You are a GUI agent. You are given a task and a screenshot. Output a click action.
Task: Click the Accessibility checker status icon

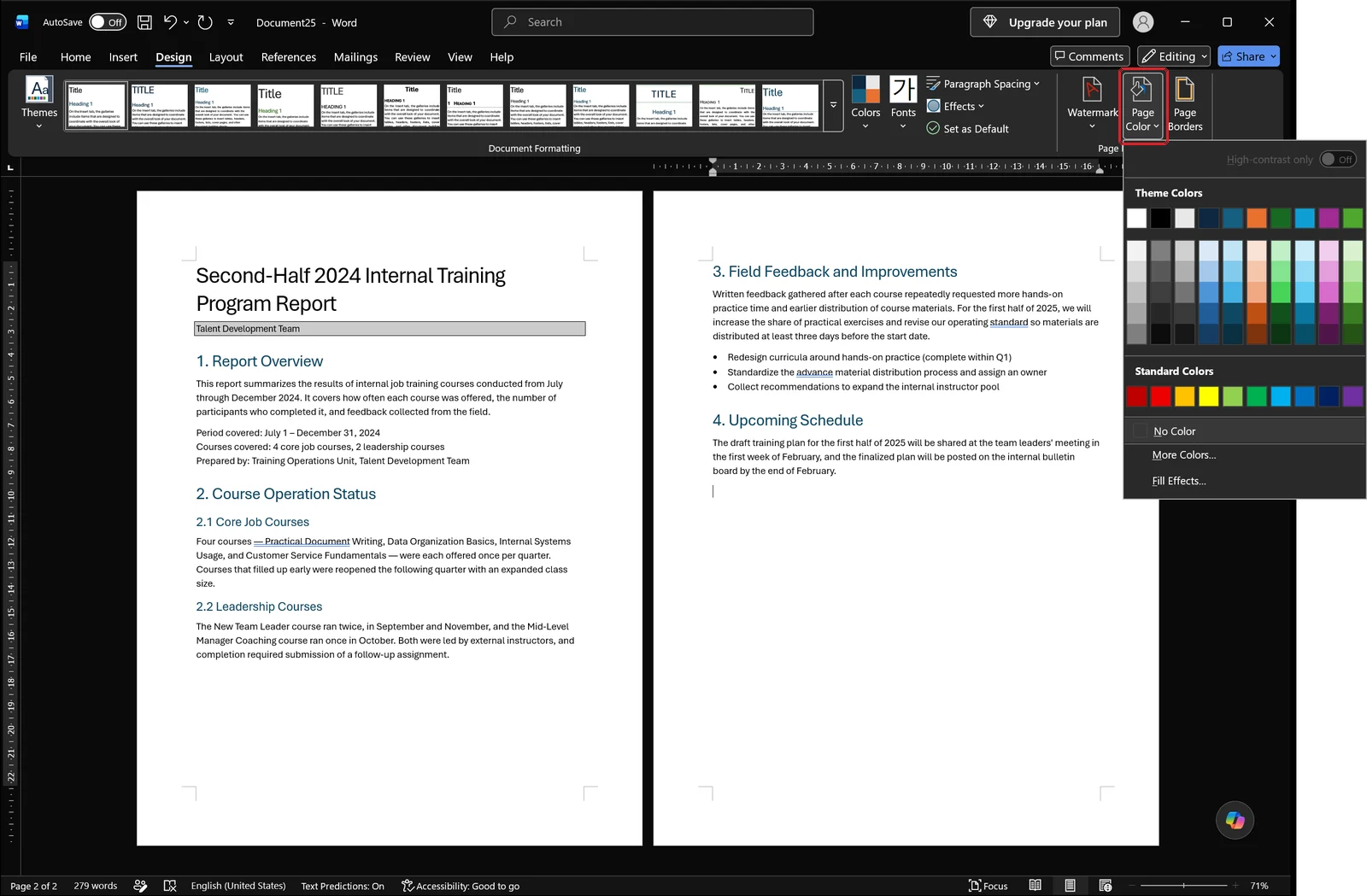click(x=408, y=886)
